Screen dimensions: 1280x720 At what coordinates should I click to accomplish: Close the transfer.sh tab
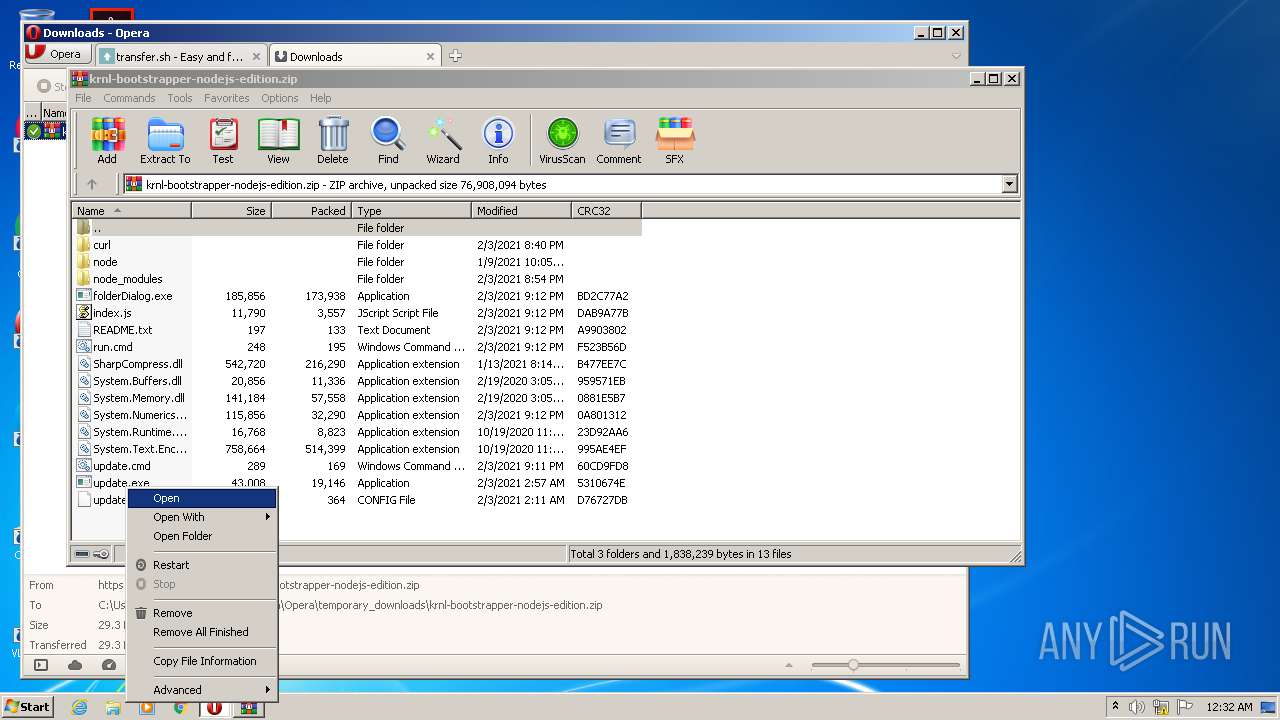(256, 57)
